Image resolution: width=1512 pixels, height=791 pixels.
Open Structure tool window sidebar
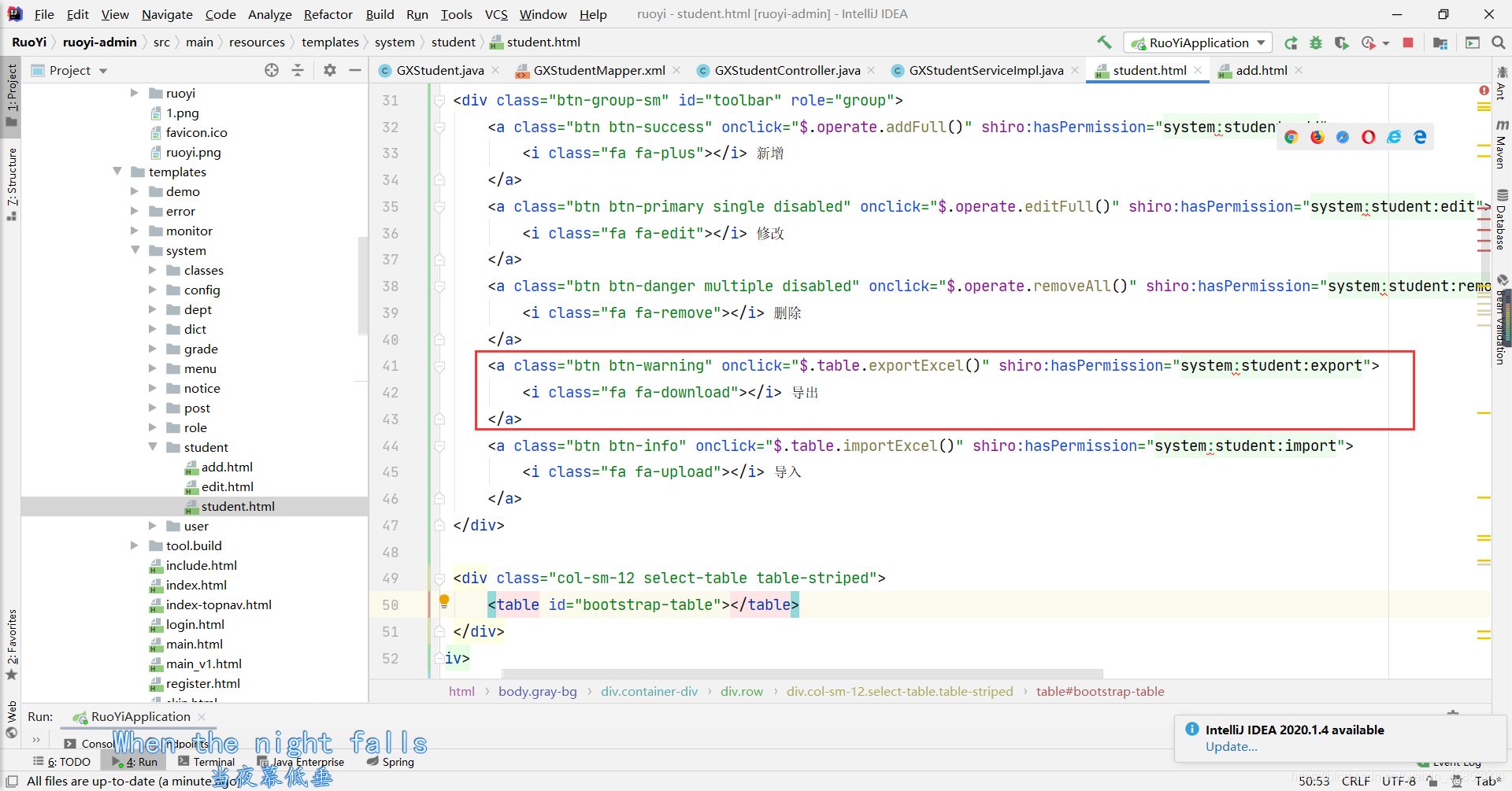click(11, 184)
